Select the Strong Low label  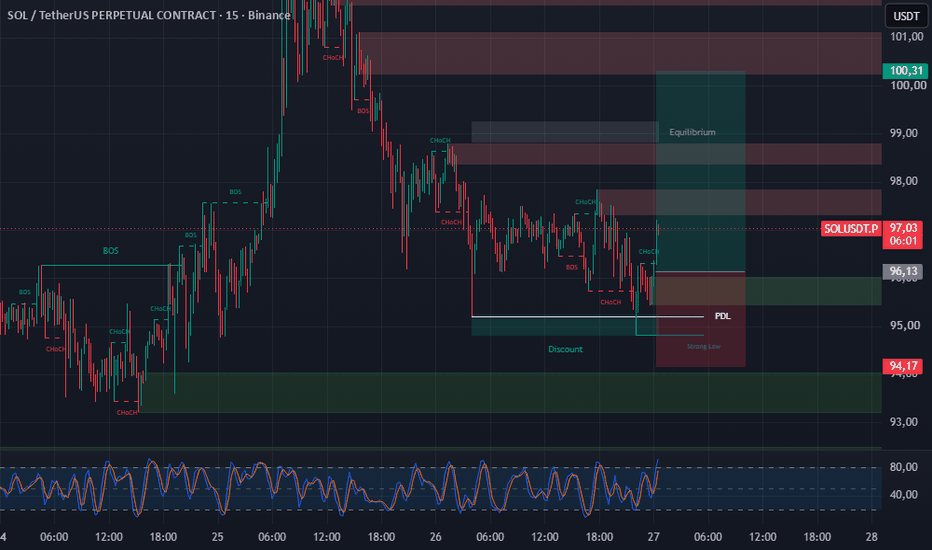coord(703,346)
